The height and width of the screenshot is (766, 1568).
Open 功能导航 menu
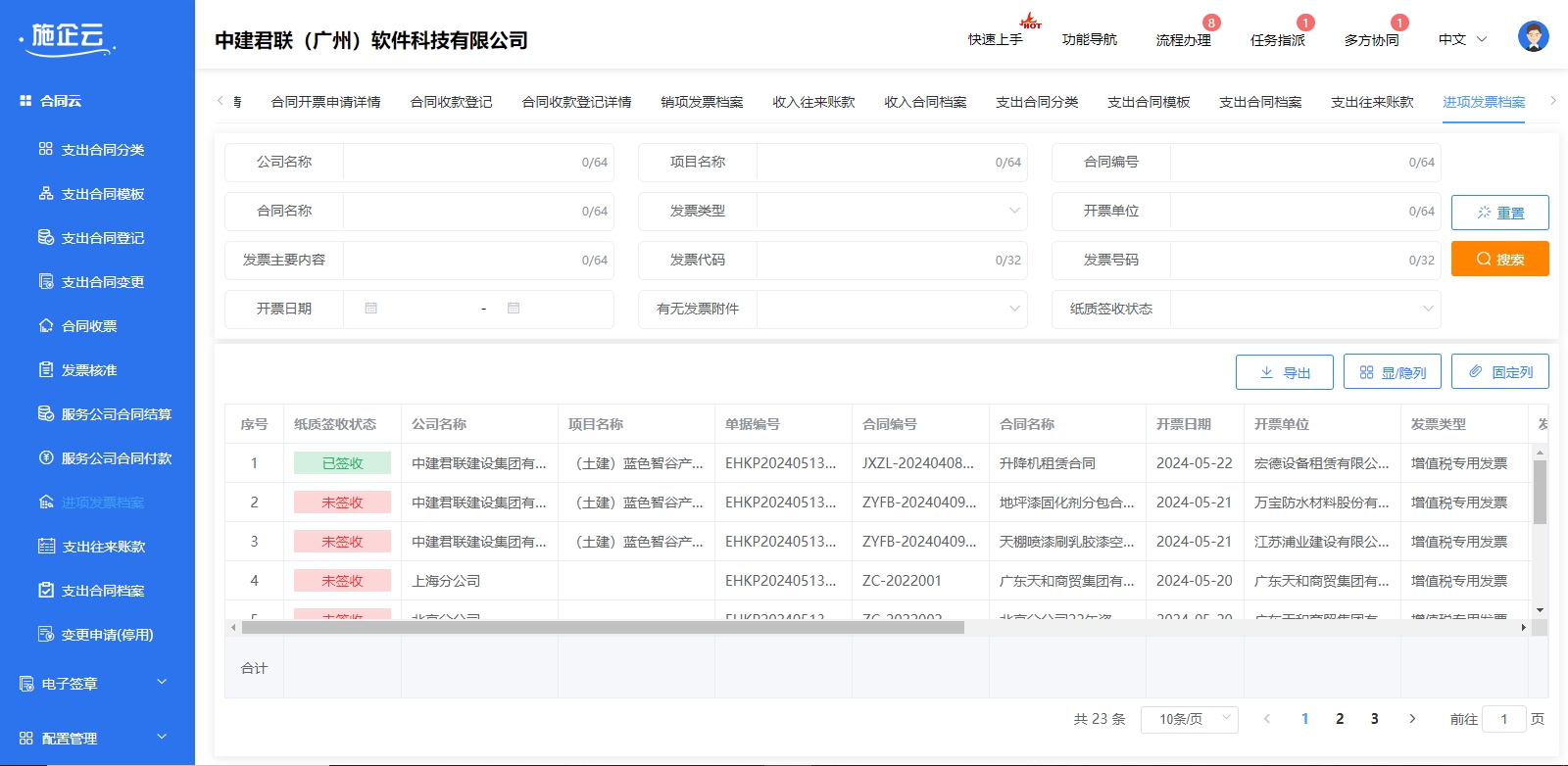(x=1090, y=40)
